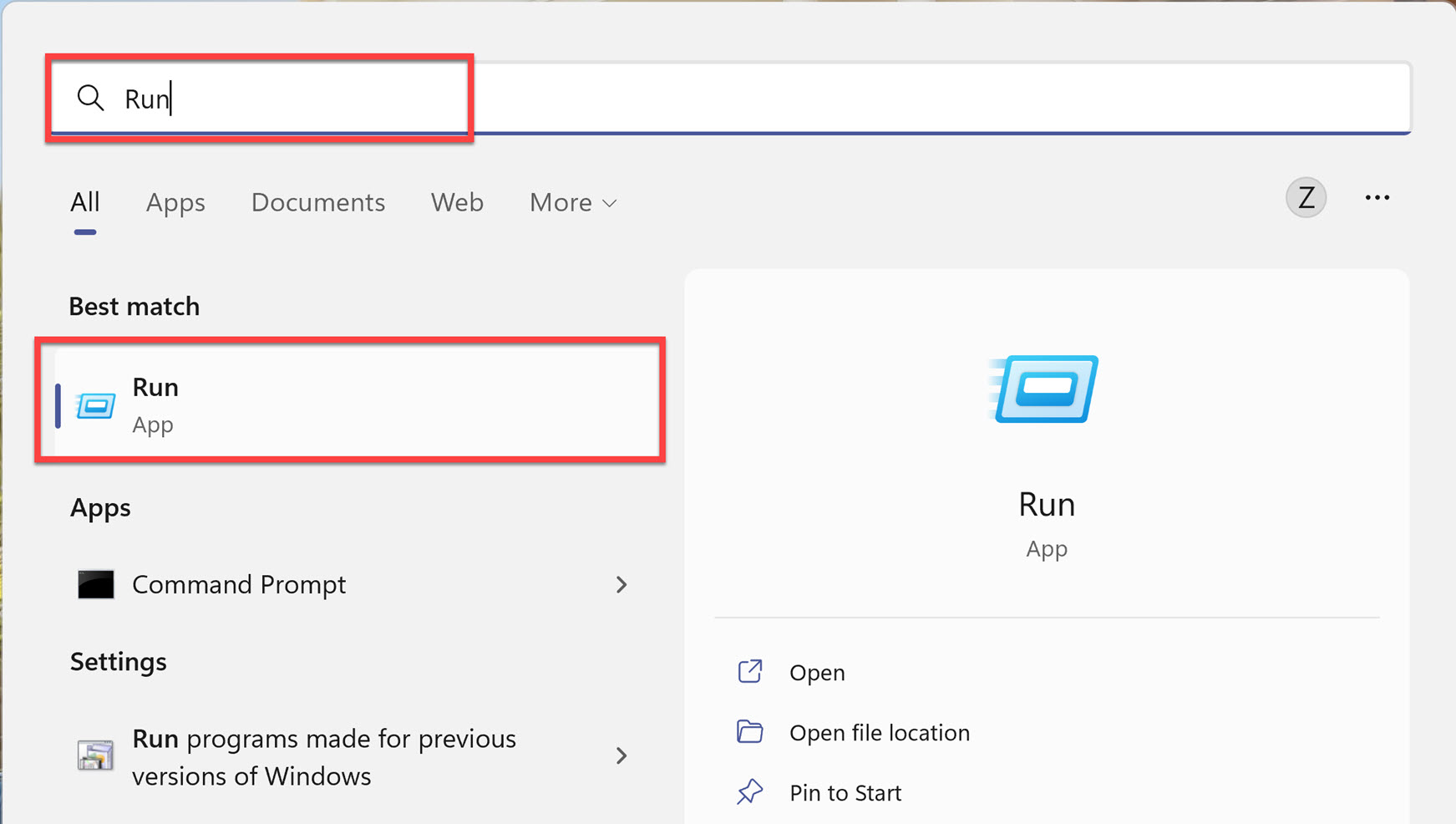This screenshot has width=1456, height=824.
Task: Click Open file location for Run
Action: pyautogui.click(x=879, y=731)
